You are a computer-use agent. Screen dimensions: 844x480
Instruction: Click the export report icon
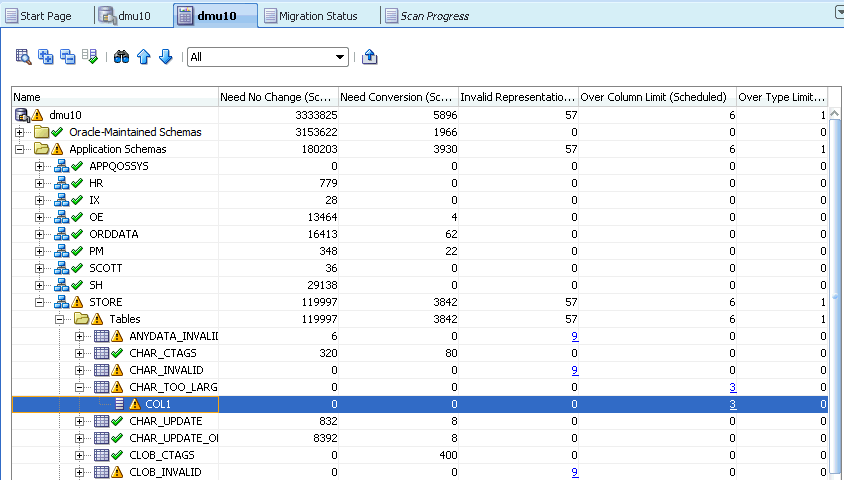click(x=369, y=57)
